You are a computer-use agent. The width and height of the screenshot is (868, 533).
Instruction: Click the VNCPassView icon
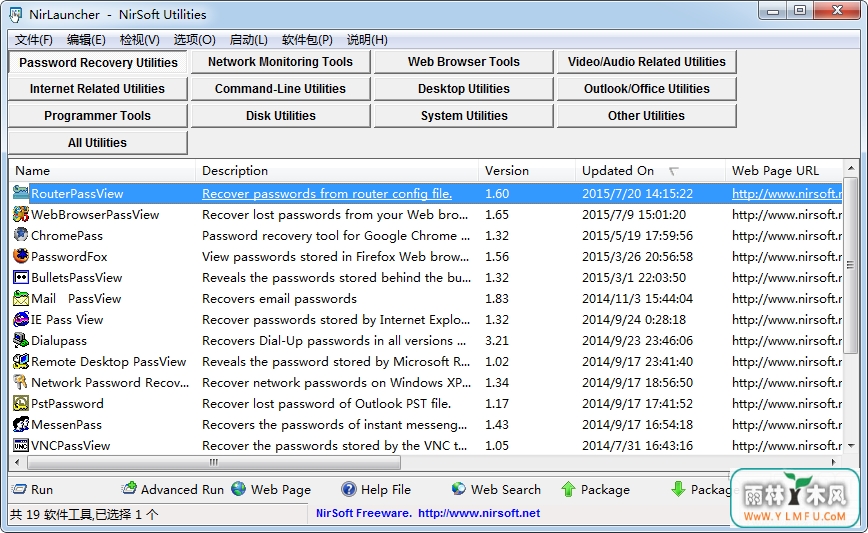21,446
